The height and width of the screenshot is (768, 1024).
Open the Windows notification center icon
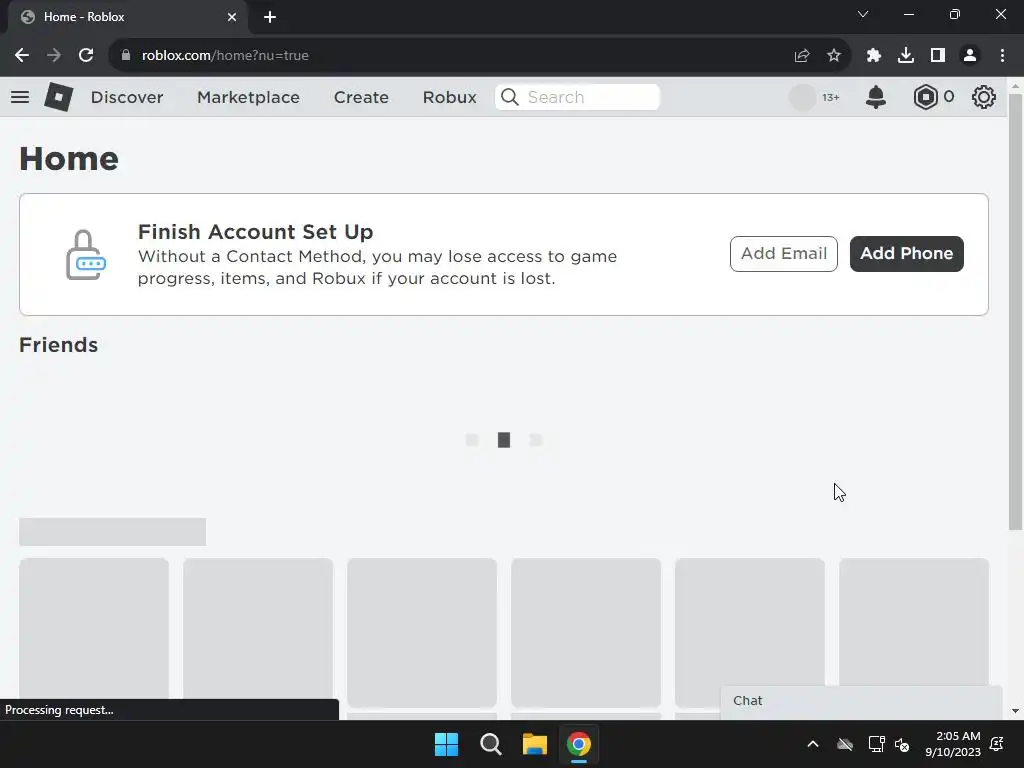pyautogui.click(x=997, y=744)
